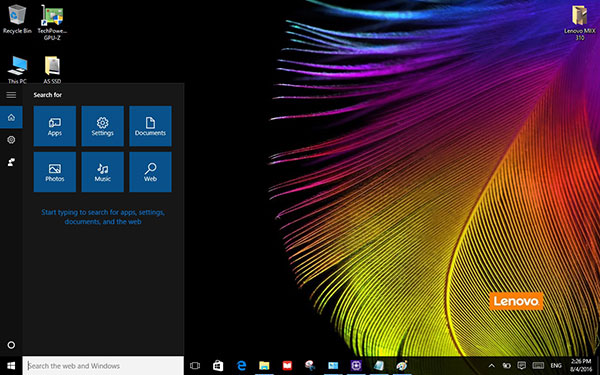Open File Explorer from the taskbar
The height and width of the screenshot is (375, 600).
click(264, 366)
